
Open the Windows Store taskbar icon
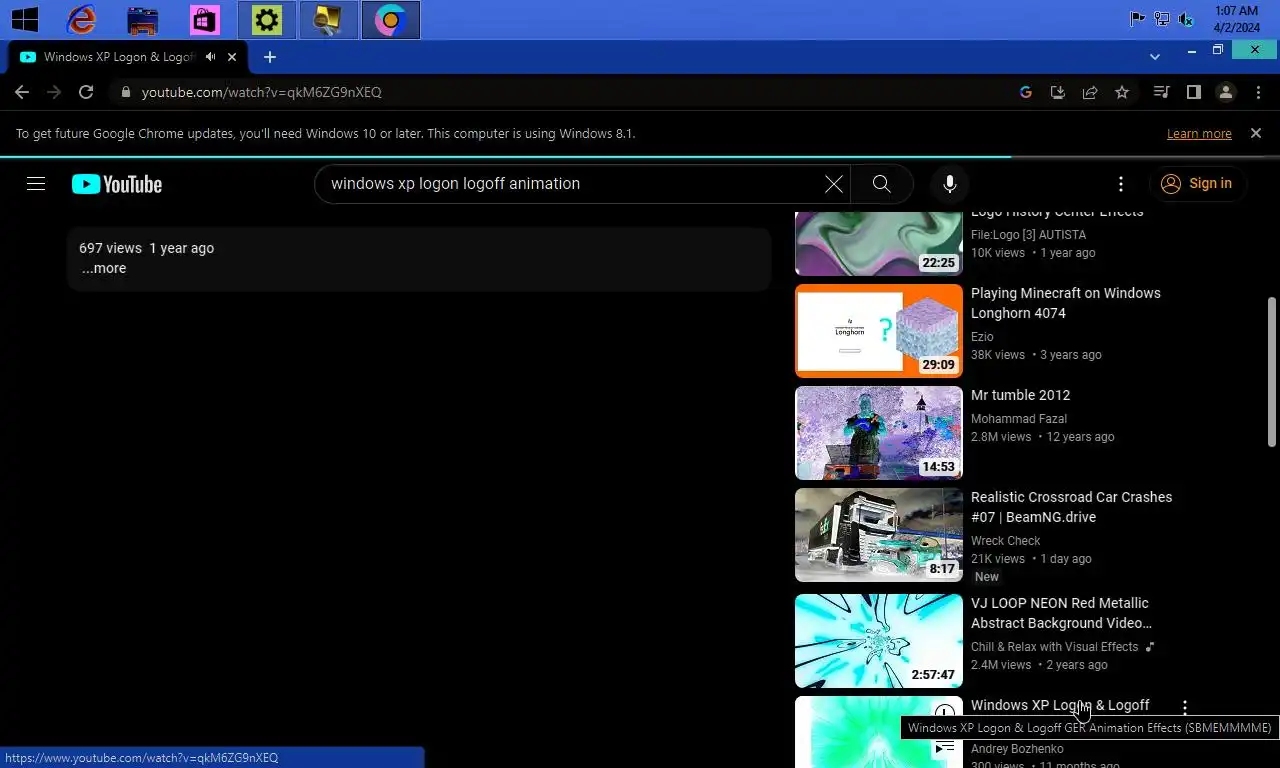[204, 19]
